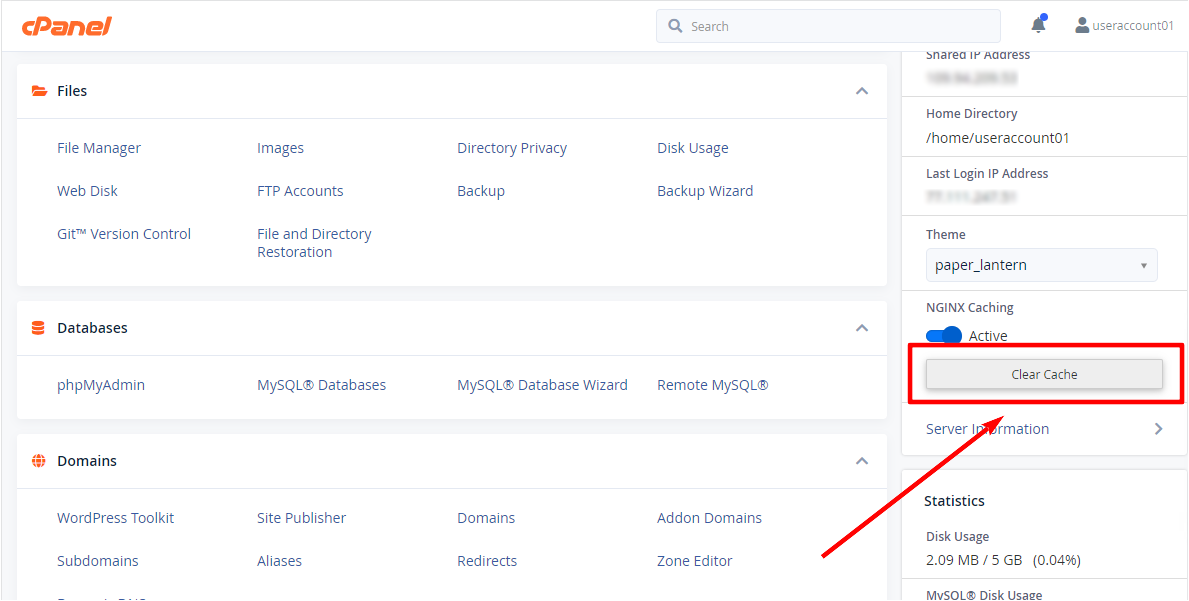Expand Server Information chevron
The width and height of the screenshot is (1189, 601).
pyautogui.click(x=1158, y=429)
